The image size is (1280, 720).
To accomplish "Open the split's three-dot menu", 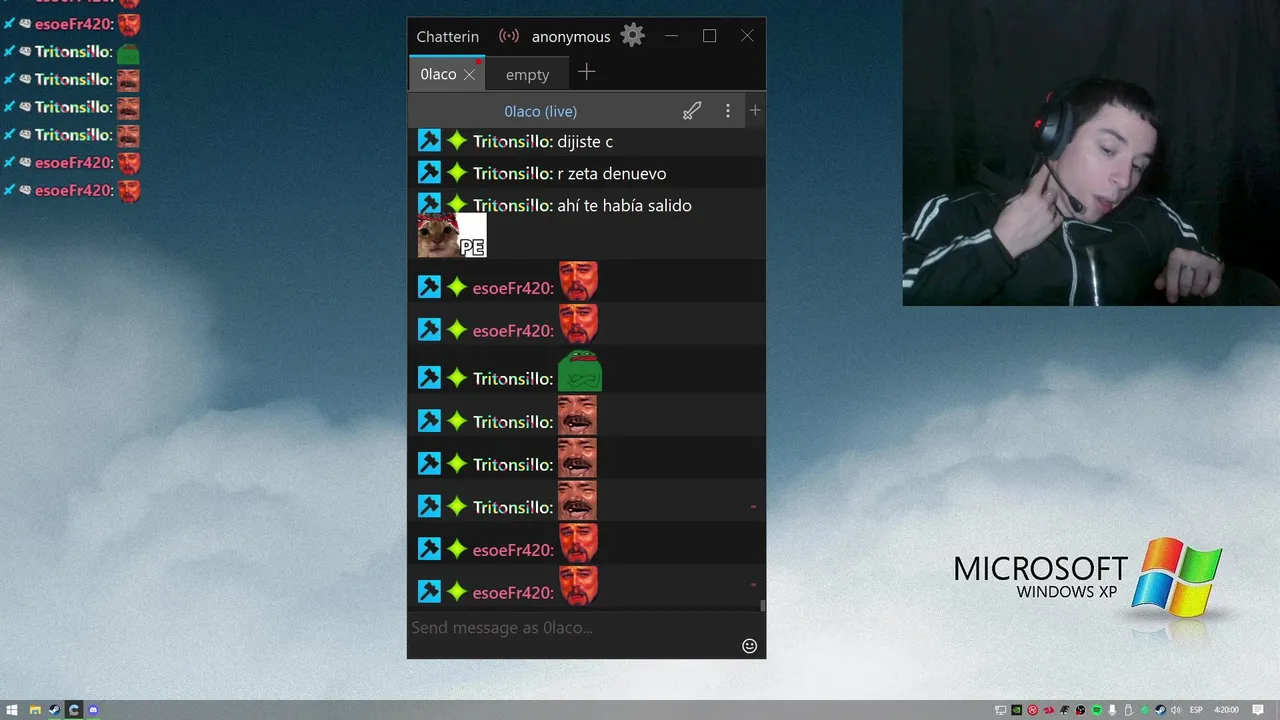I will click(727, 111).
